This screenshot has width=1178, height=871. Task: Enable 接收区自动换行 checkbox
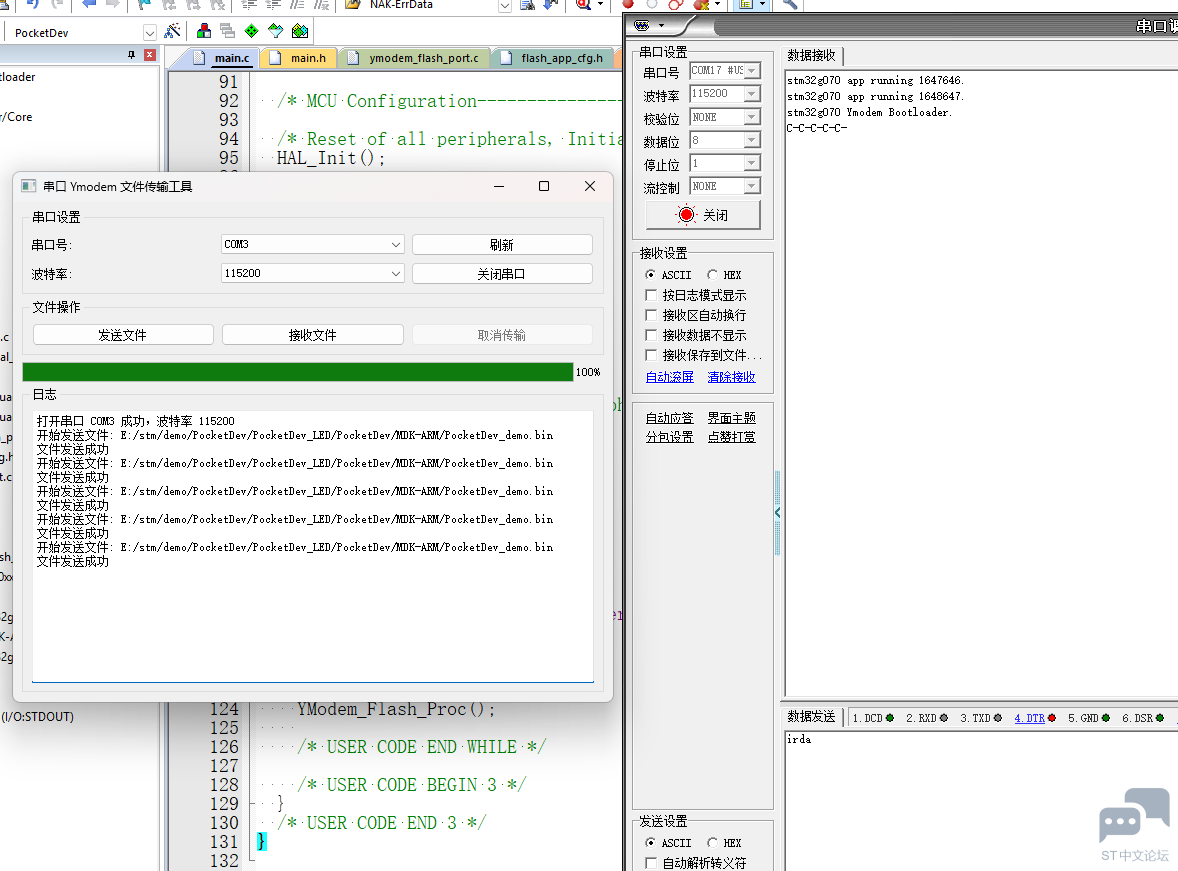(x=651, y=315)
